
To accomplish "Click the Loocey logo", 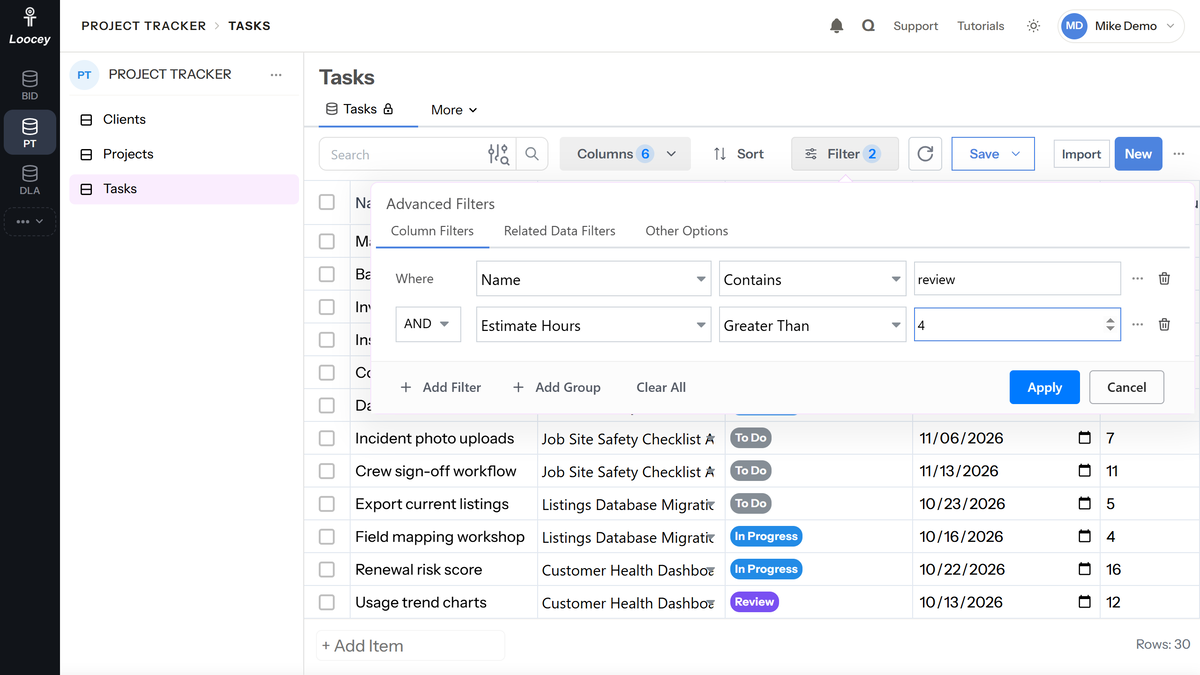I will point(30,26).
